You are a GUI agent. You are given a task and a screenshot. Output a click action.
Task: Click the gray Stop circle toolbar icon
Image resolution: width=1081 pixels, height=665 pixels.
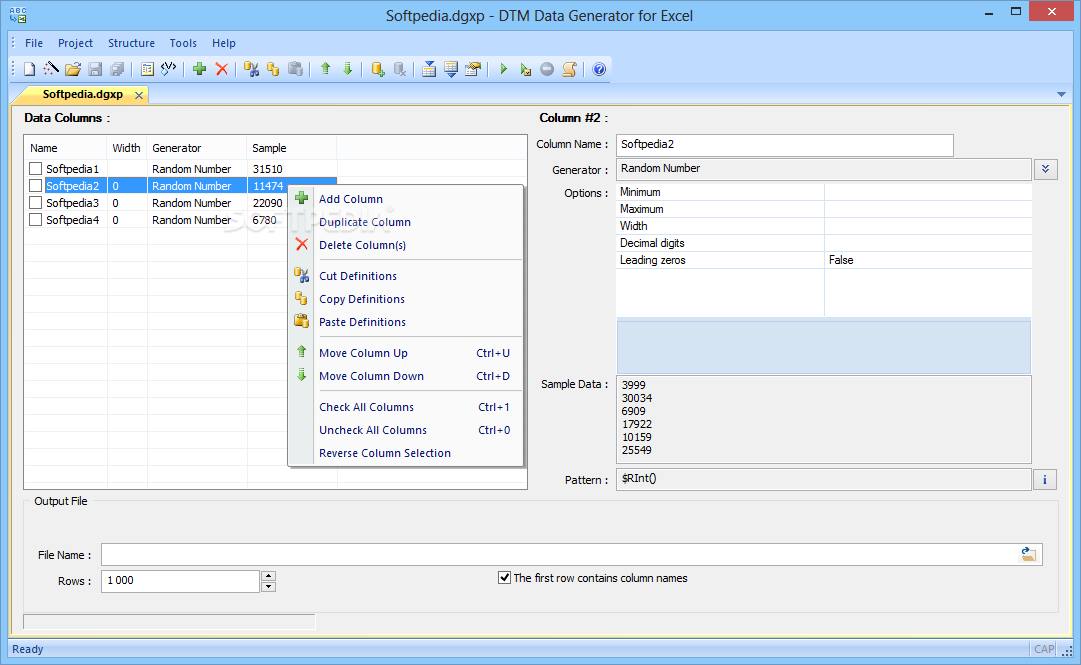click(x=547, y=69)
